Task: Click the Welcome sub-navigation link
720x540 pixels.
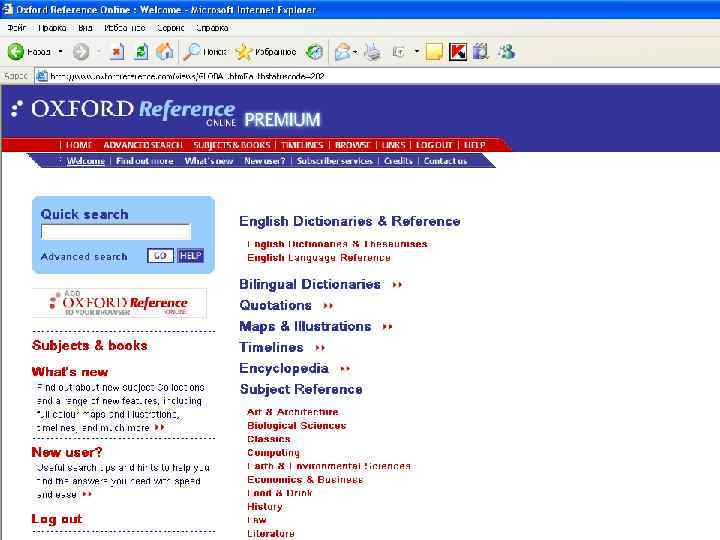Action: pyautogui.click(x=86, y=161)
